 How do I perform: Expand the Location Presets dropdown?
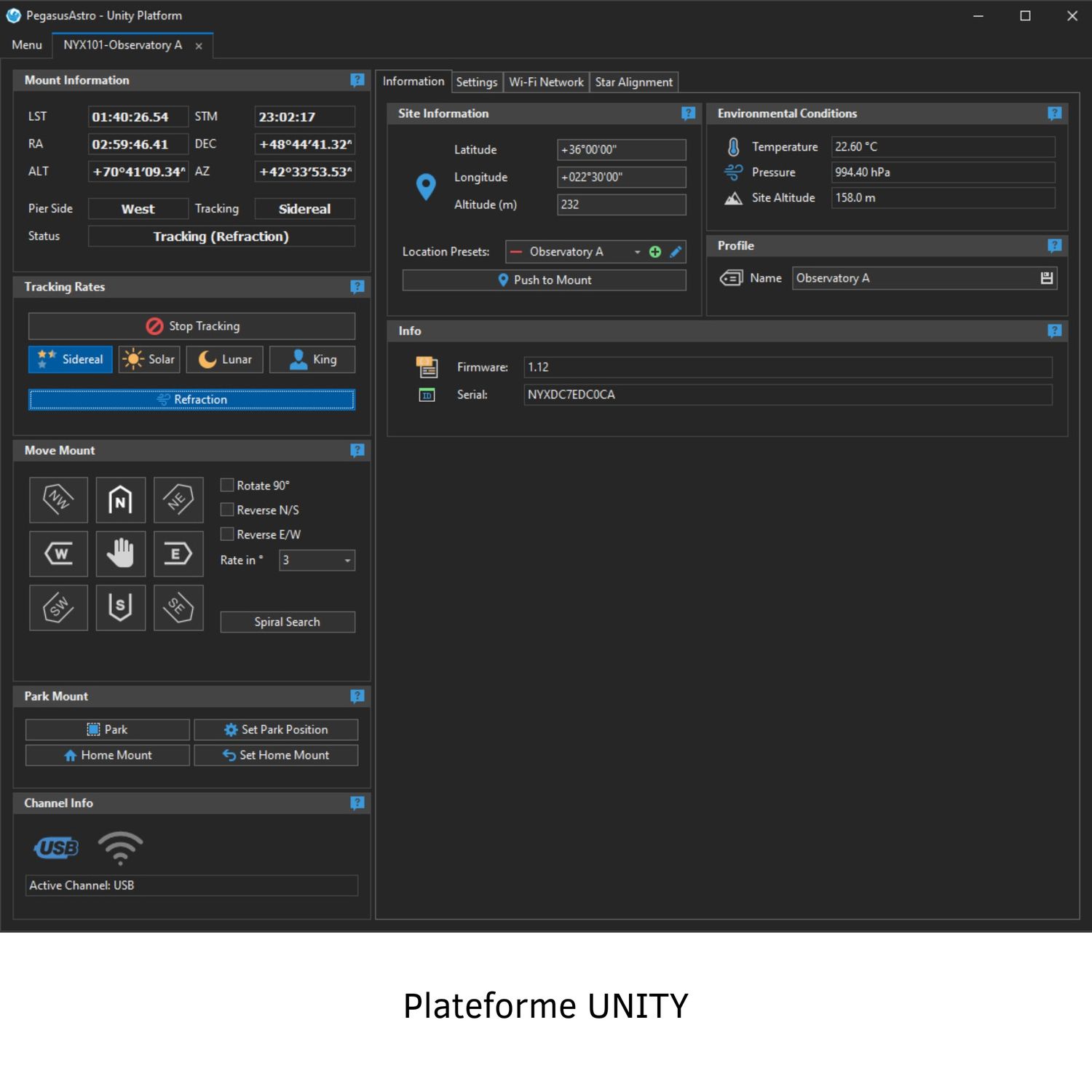click(x=637, y=252)
